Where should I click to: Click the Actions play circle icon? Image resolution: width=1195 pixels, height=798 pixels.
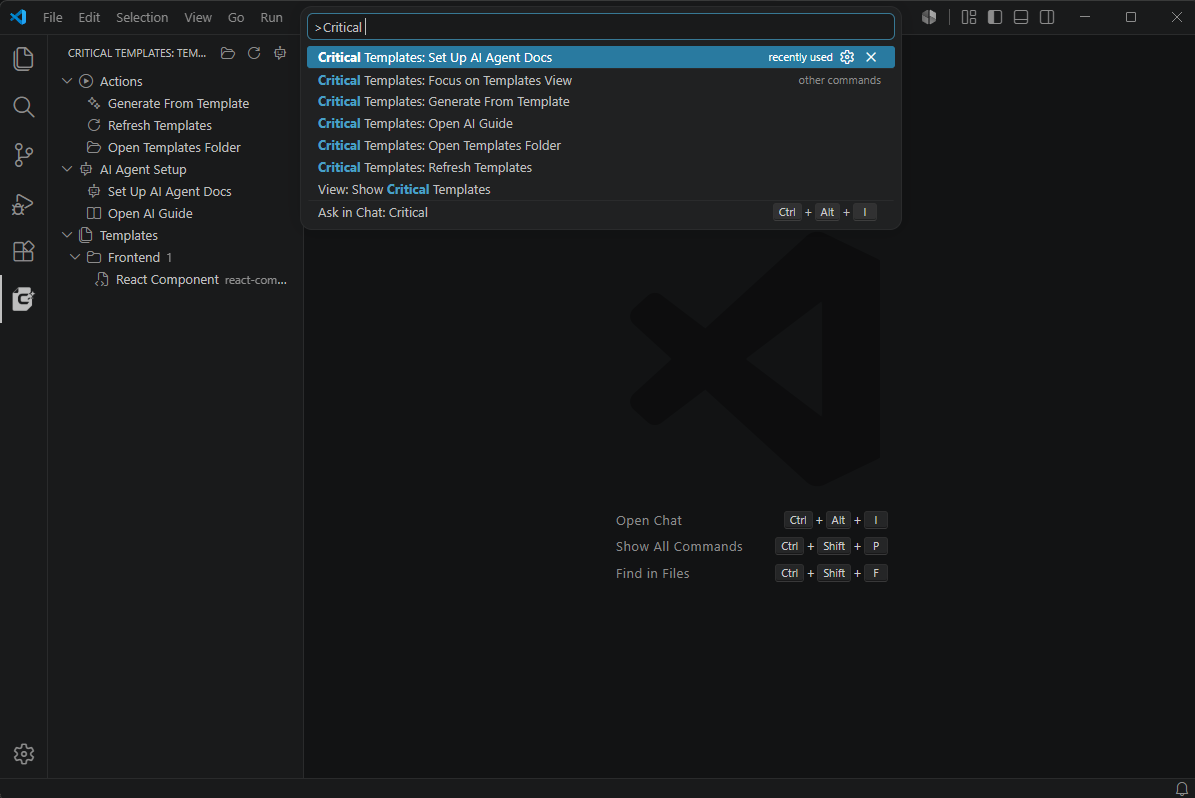tap(86, 81)
